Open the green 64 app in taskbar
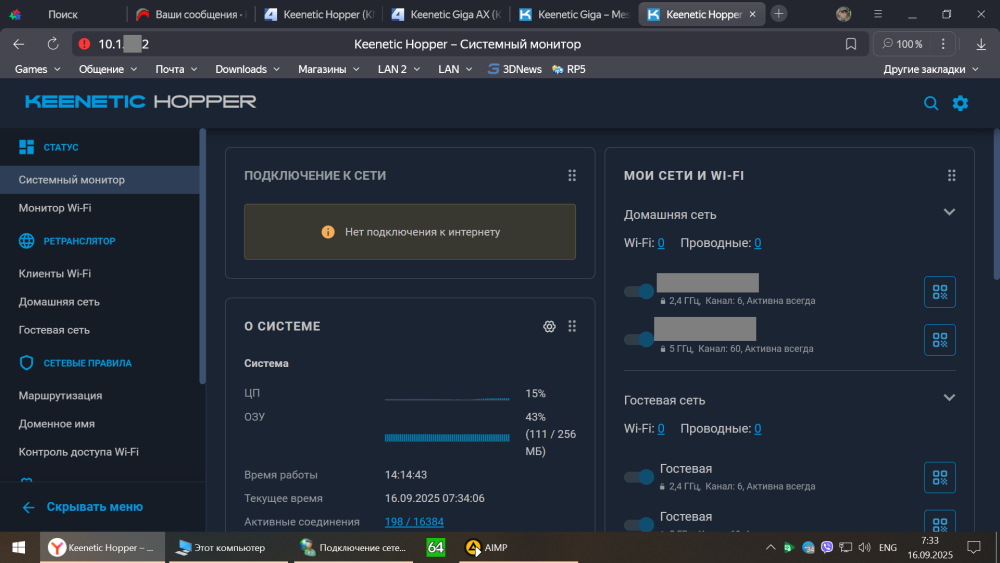 (x=436, y=547)
